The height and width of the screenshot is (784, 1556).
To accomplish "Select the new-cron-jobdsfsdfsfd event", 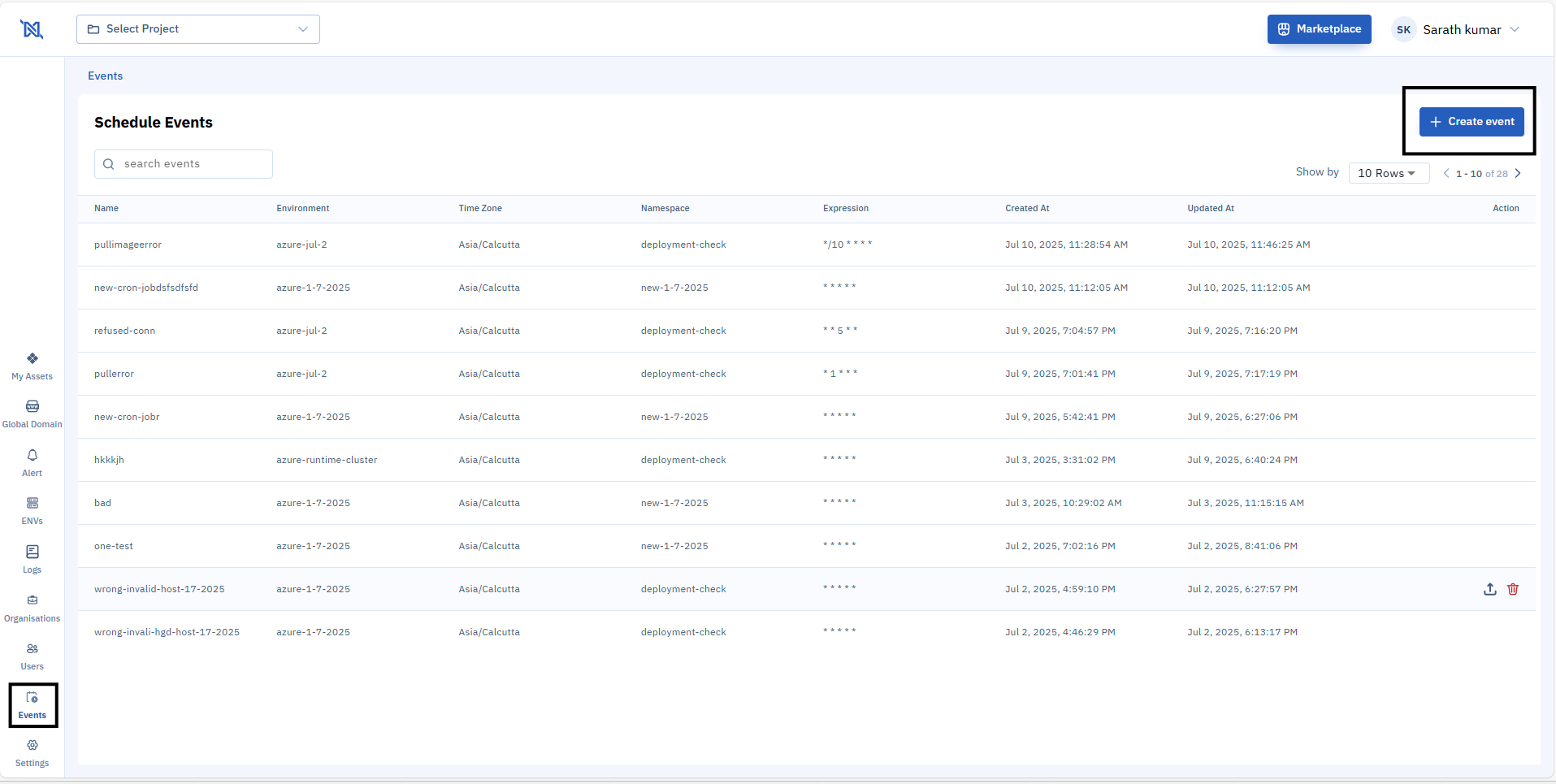I will [146, 288].
